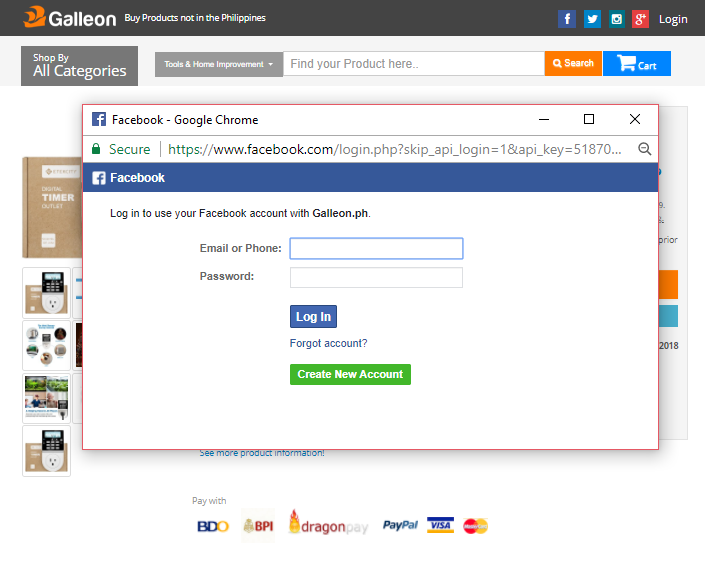Image resolution: width=705 pixels, height=562 pixels.
Task: Click the Email or Phone field
Action: point(376,248)
